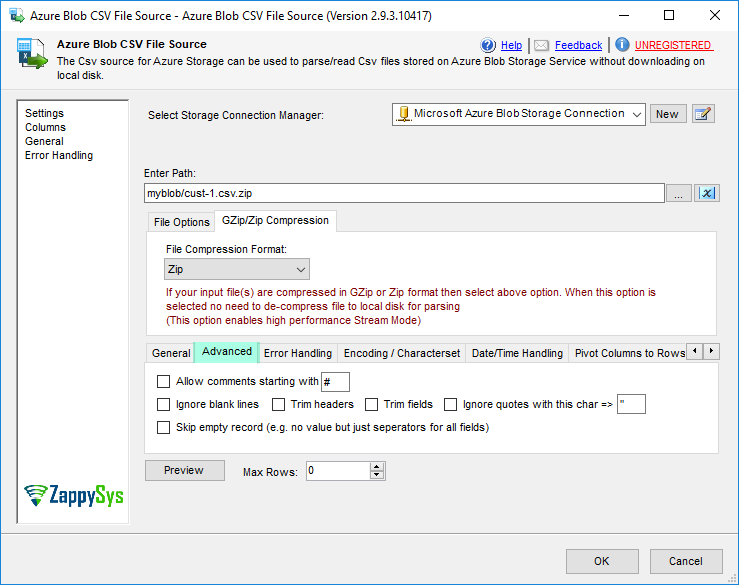Enable Ignore quotes with this char
Screen dimensions: 739x585
pos(451,404)
